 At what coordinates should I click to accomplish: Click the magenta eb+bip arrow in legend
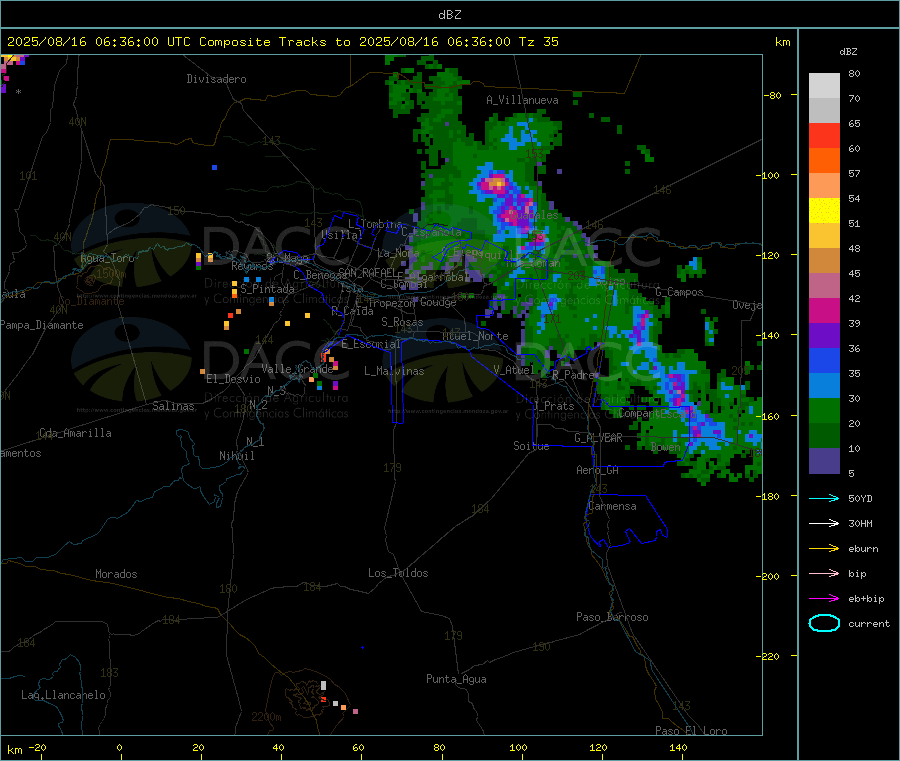(x=824, y=599)
